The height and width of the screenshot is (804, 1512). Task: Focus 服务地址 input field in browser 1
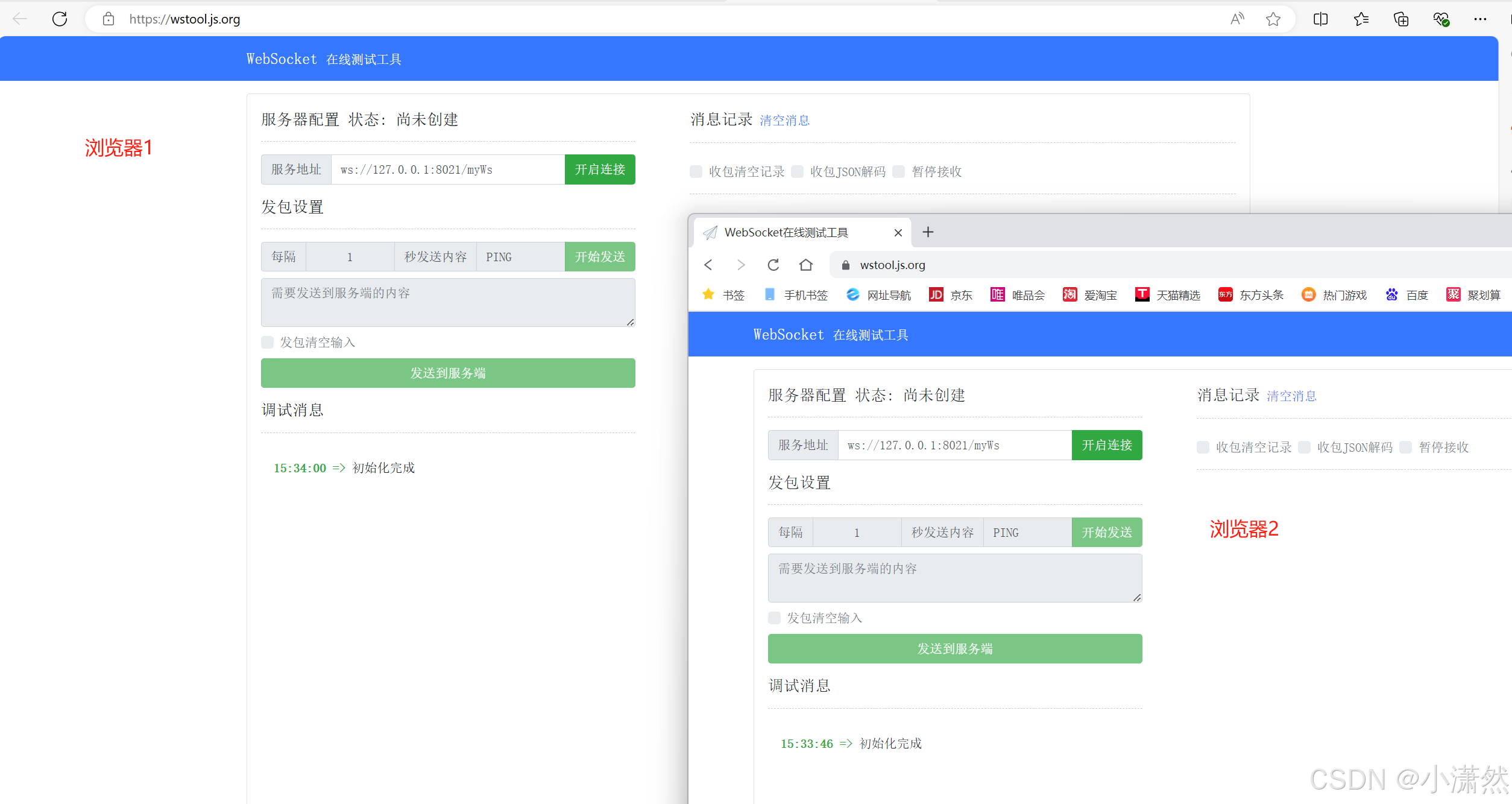[x=448, y=169]
